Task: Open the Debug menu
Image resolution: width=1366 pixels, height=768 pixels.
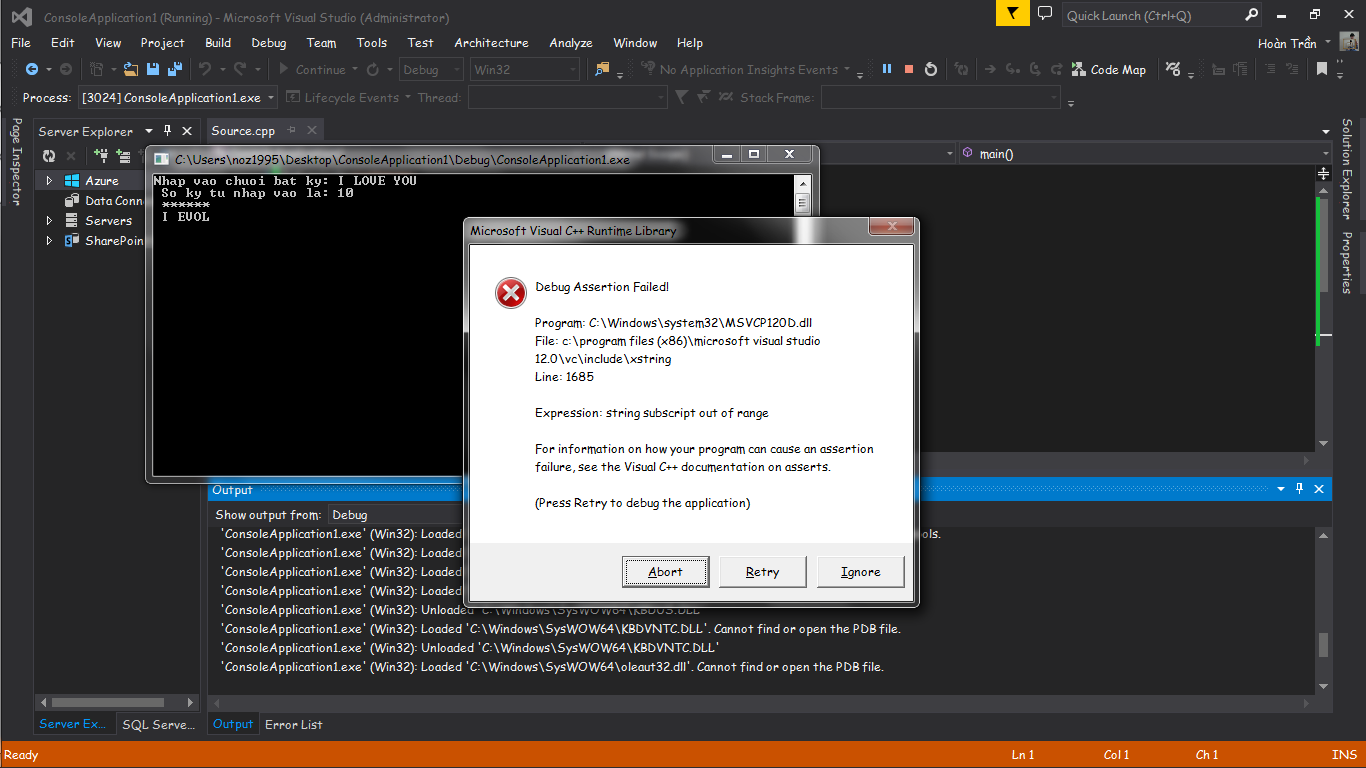Action: pyautogui.click(x=268, y=43)
